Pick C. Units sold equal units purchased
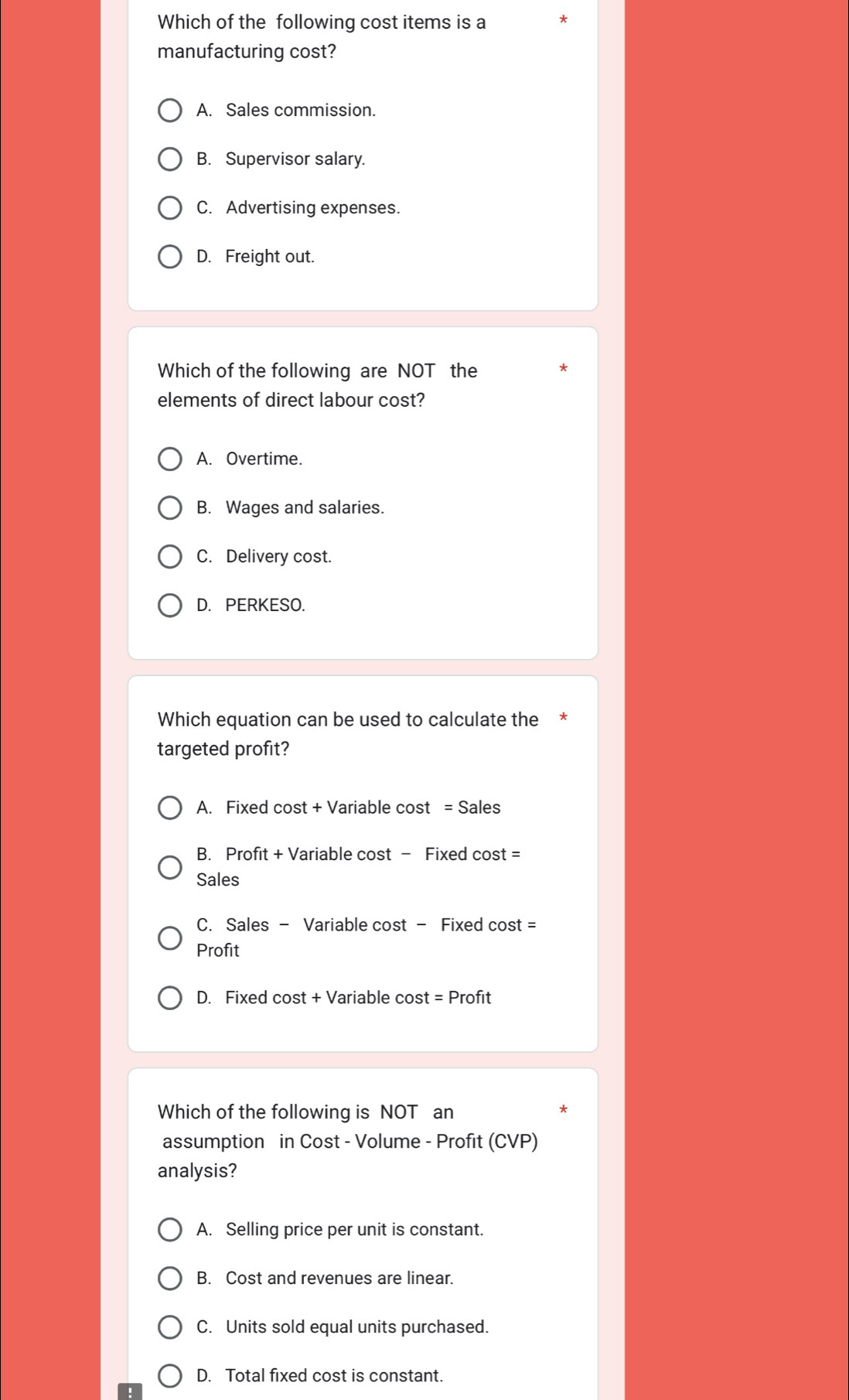 (170, 1327)
